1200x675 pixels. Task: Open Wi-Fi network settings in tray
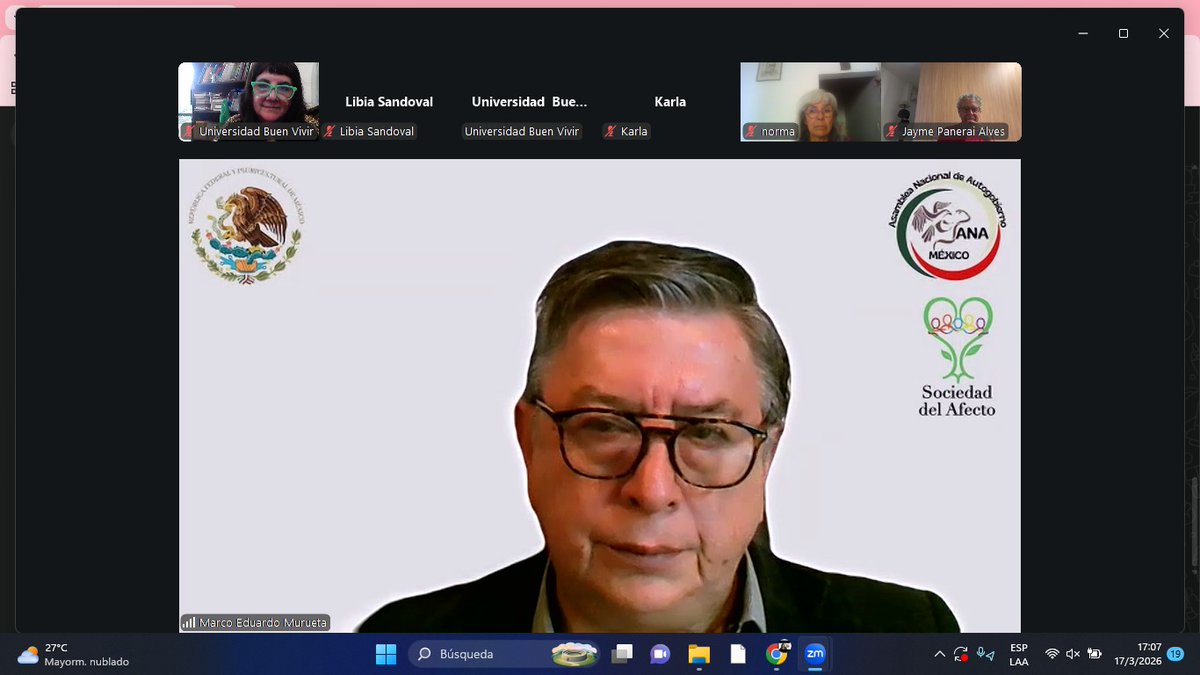click(x=1052, y=654)
